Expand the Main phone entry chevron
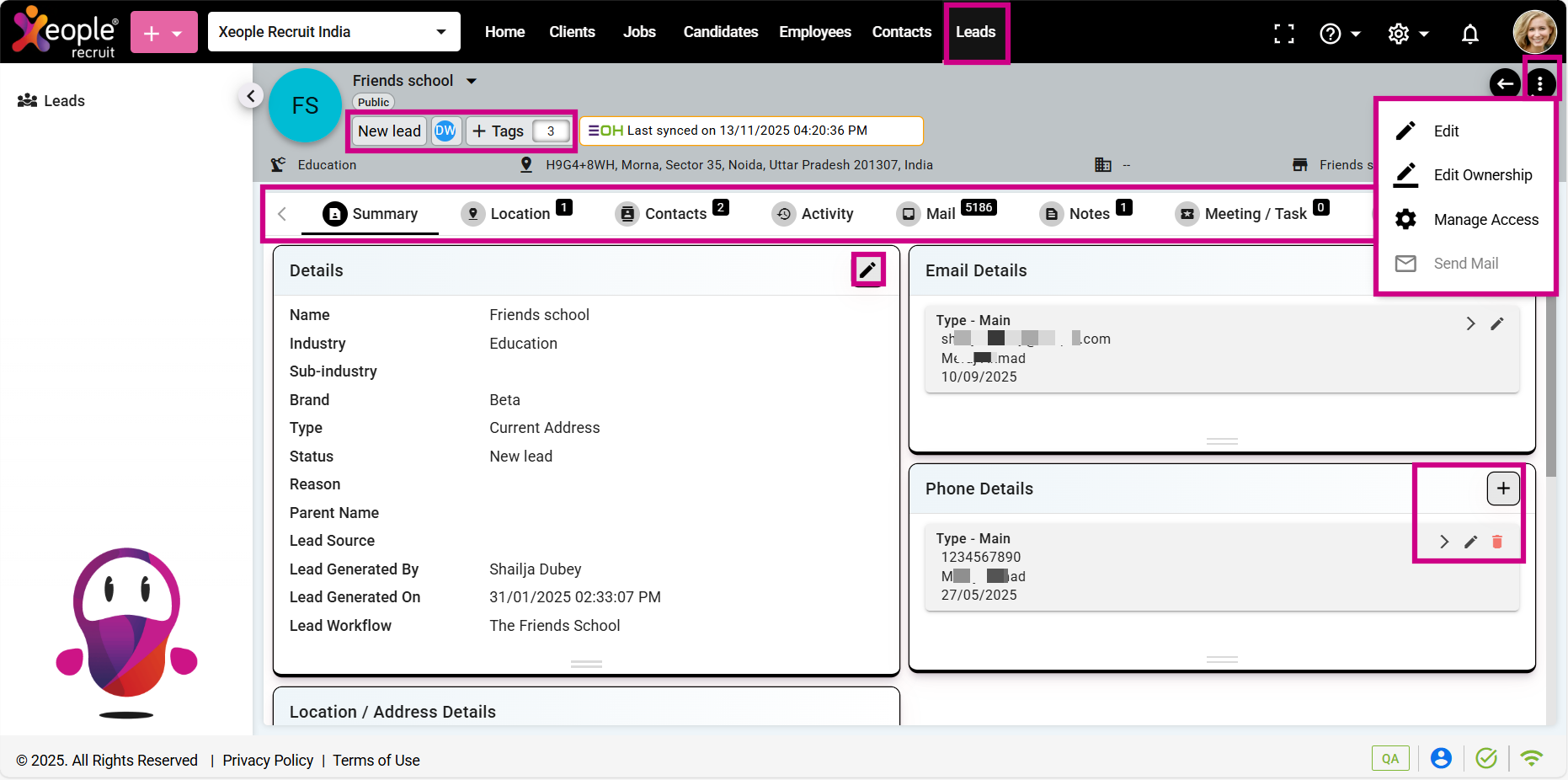Image resolution: width=1568 pixels, height=780 pixels. (x=1444, y=542)
